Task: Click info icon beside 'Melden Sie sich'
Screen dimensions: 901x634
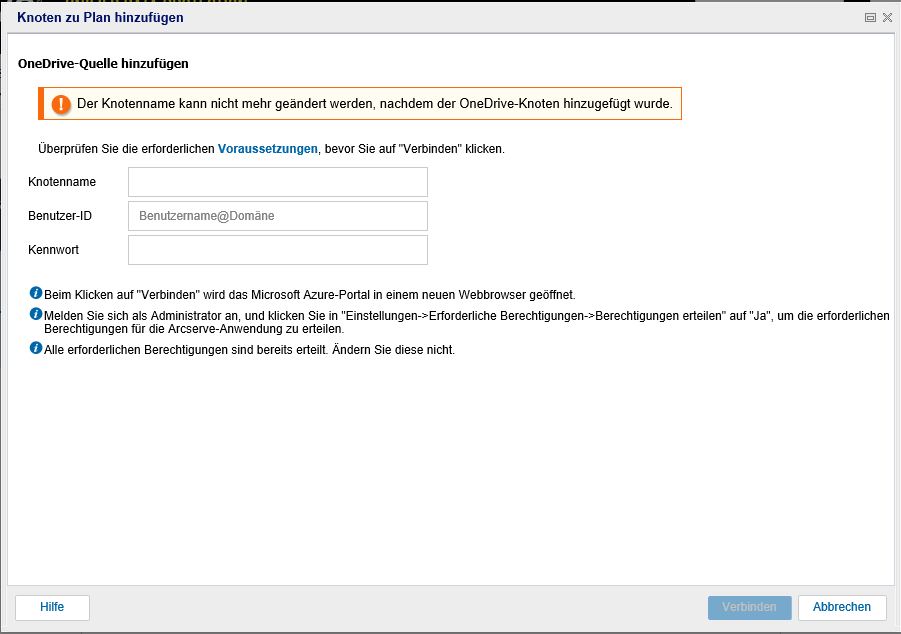Action: [36, 314]
